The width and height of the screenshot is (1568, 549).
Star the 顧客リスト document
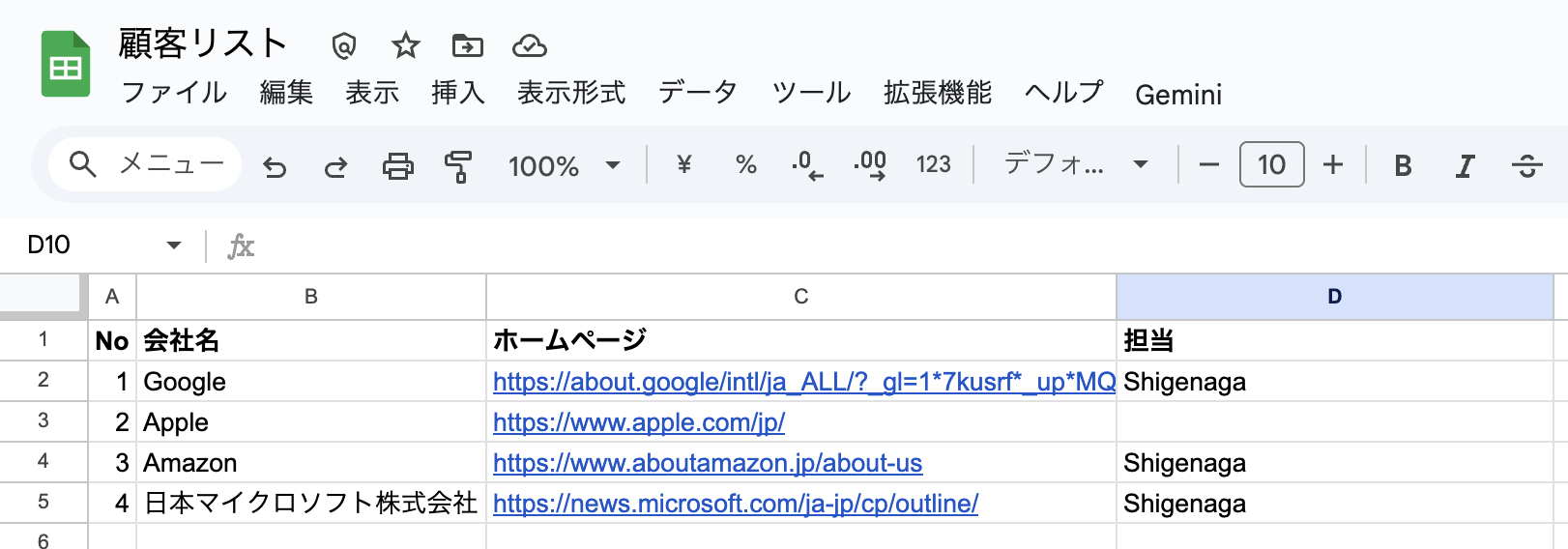[x=406, y=45]
